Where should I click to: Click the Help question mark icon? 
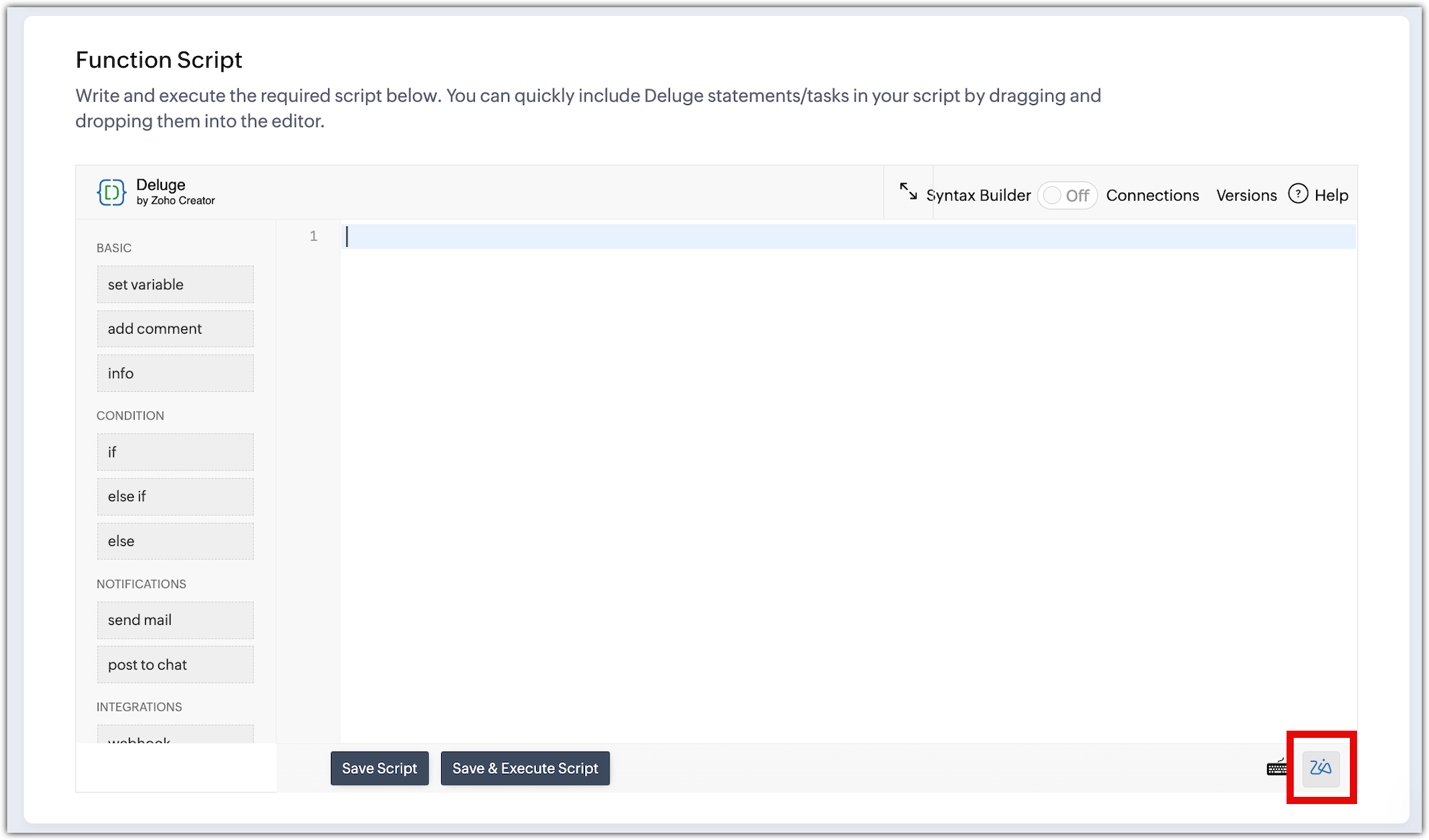coord(1298,194)
